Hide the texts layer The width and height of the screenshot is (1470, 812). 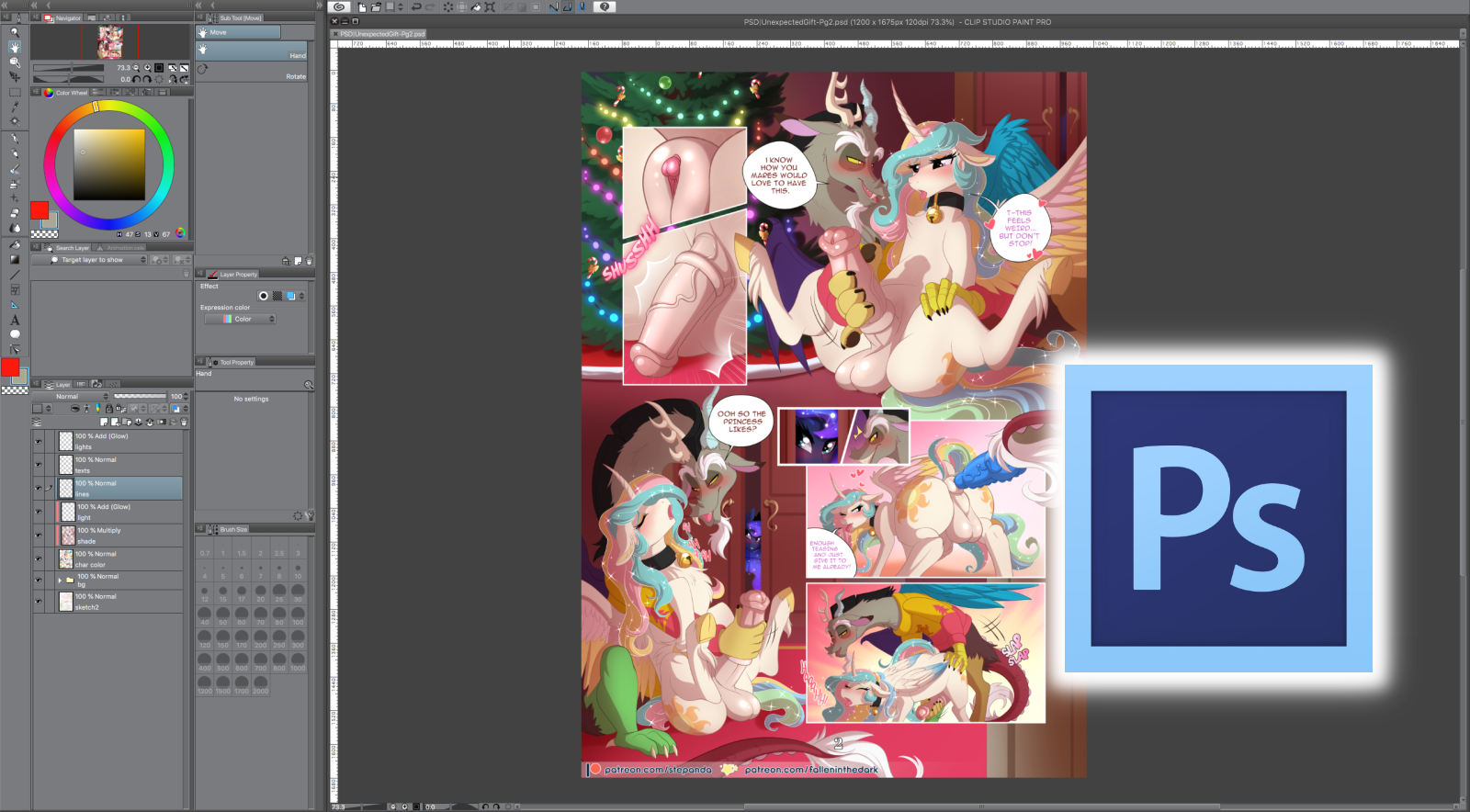(39, 465)
